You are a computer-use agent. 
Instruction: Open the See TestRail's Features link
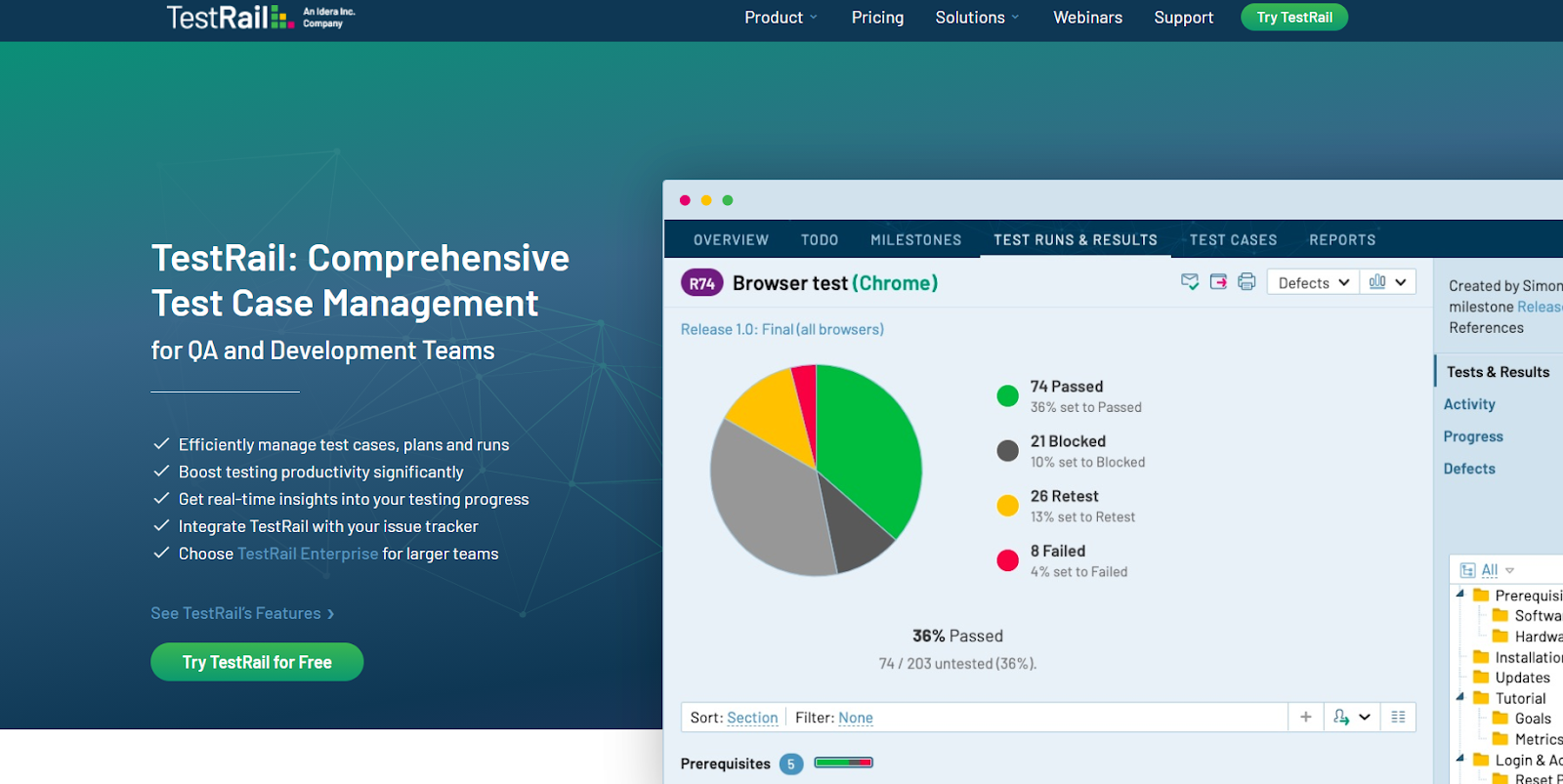click(x=242, y=613)
